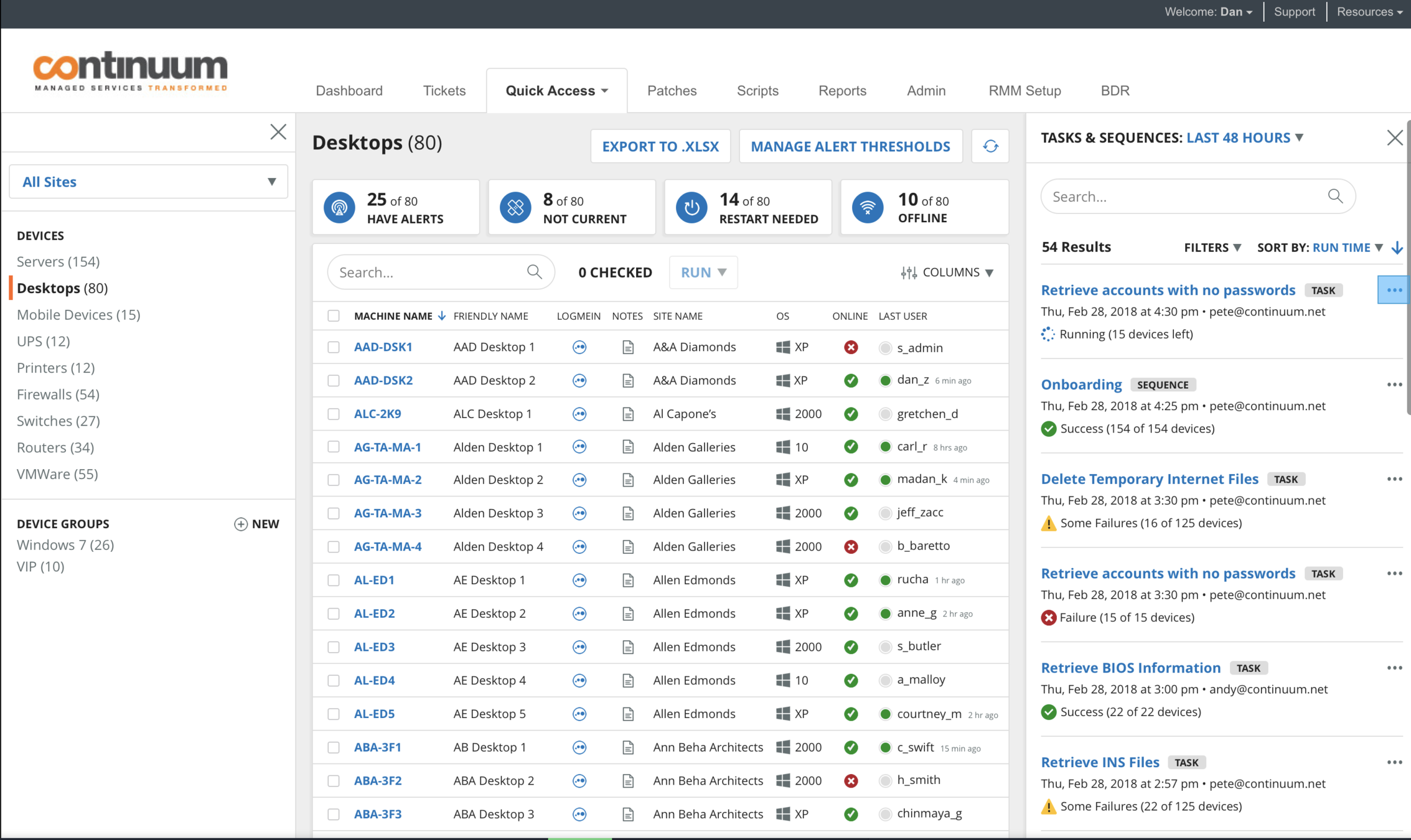Open the Delete Temporary Internet Files task link

click(x=1149, y=479)
